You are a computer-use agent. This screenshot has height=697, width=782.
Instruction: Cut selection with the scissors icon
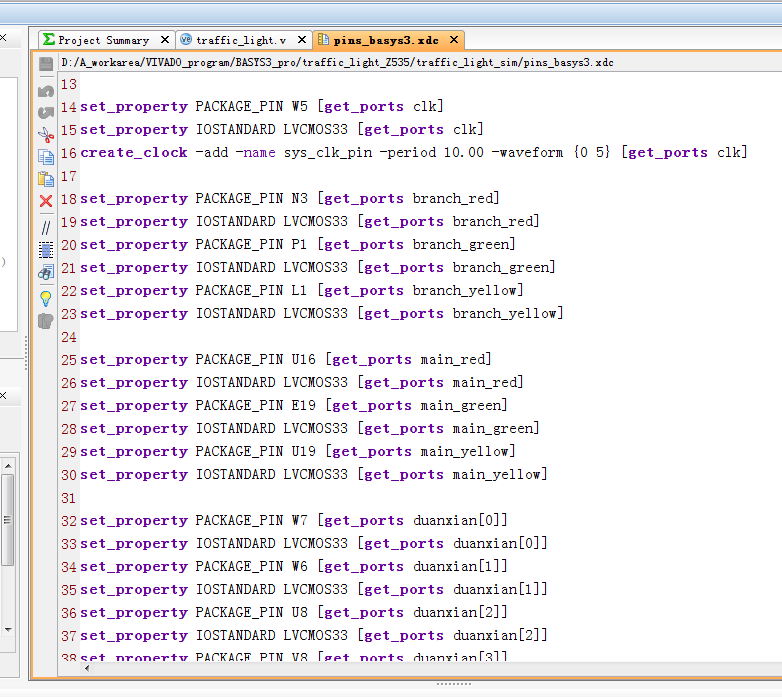[x=46, y=135]
